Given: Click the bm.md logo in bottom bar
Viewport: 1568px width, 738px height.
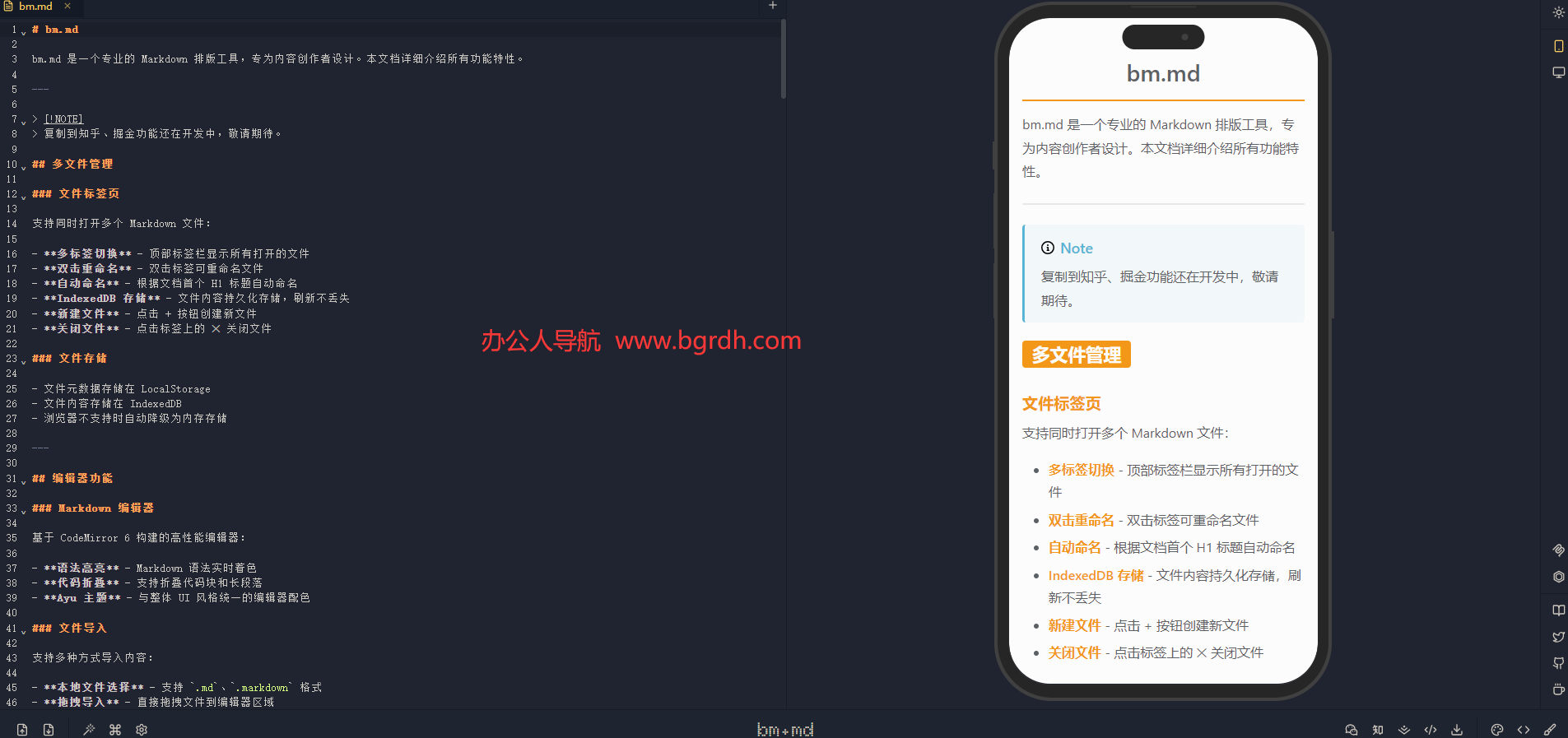Looking at the screenshot, I should coord(784,730).
